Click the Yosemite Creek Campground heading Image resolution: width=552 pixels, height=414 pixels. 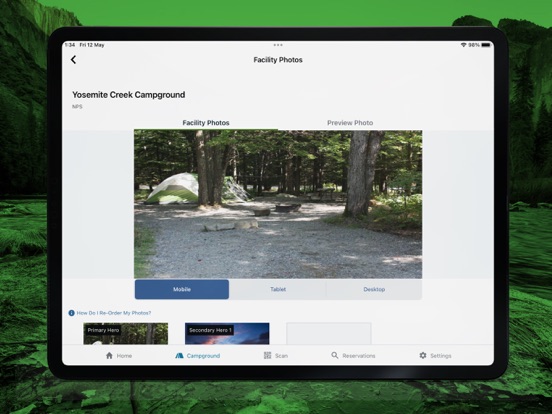(128, 95)
